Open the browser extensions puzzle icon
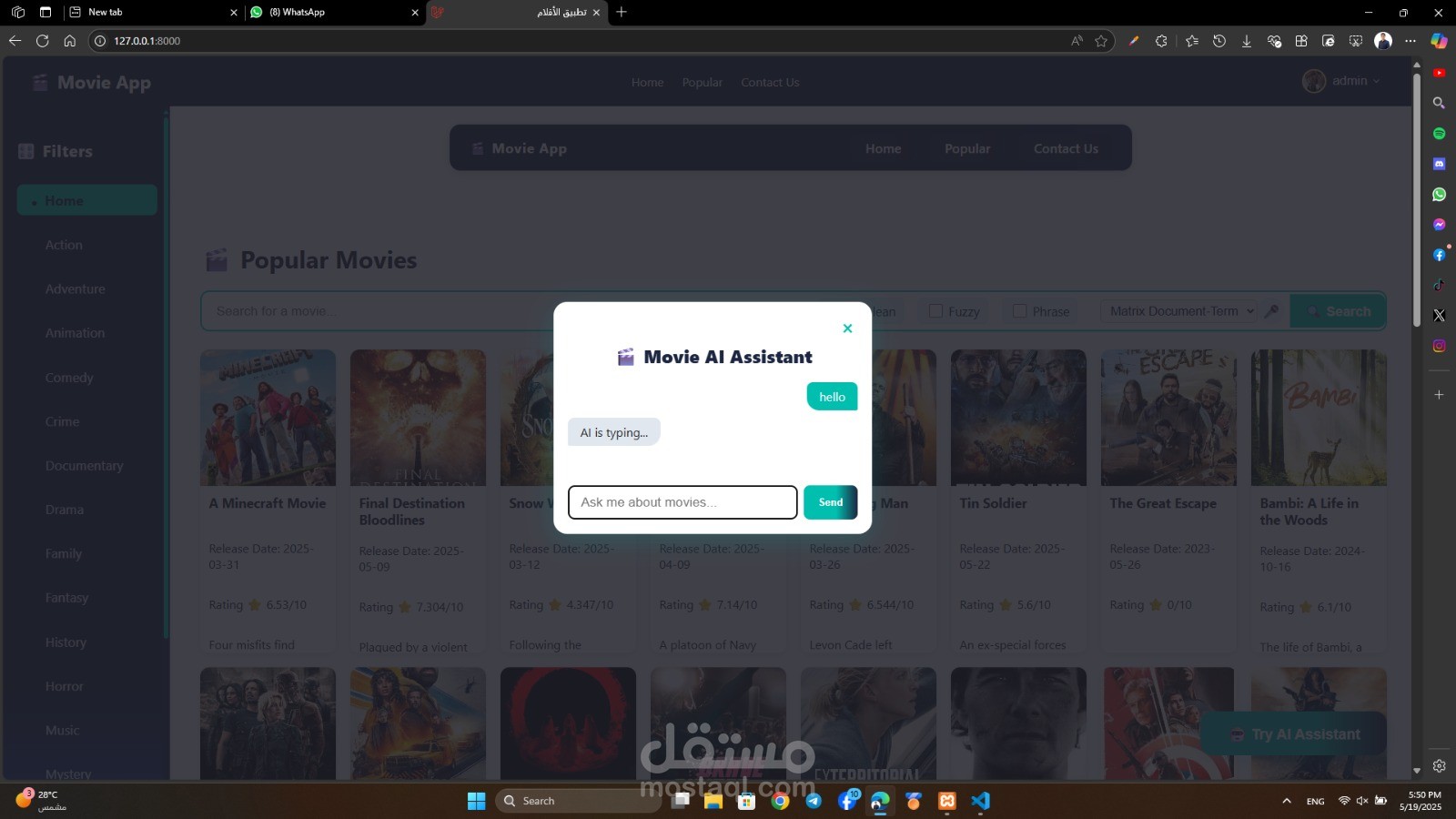Screen dimensions: 1456x819 [1161, 41]
